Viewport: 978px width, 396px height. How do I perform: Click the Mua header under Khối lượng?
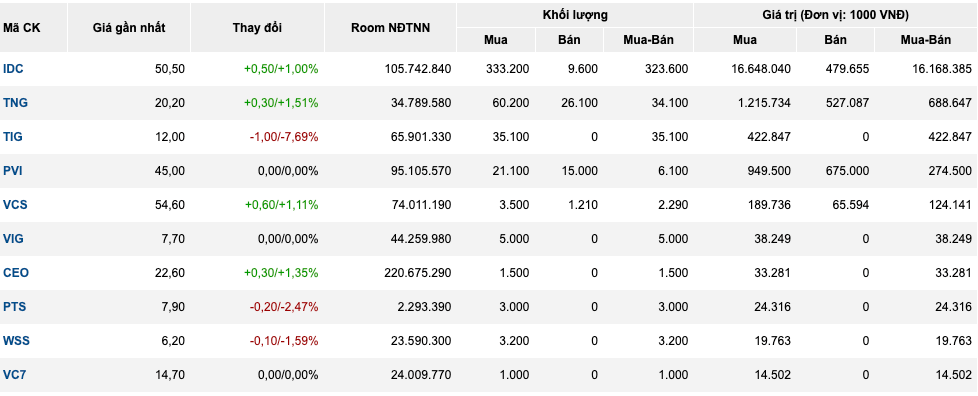(x=496, y=40)
